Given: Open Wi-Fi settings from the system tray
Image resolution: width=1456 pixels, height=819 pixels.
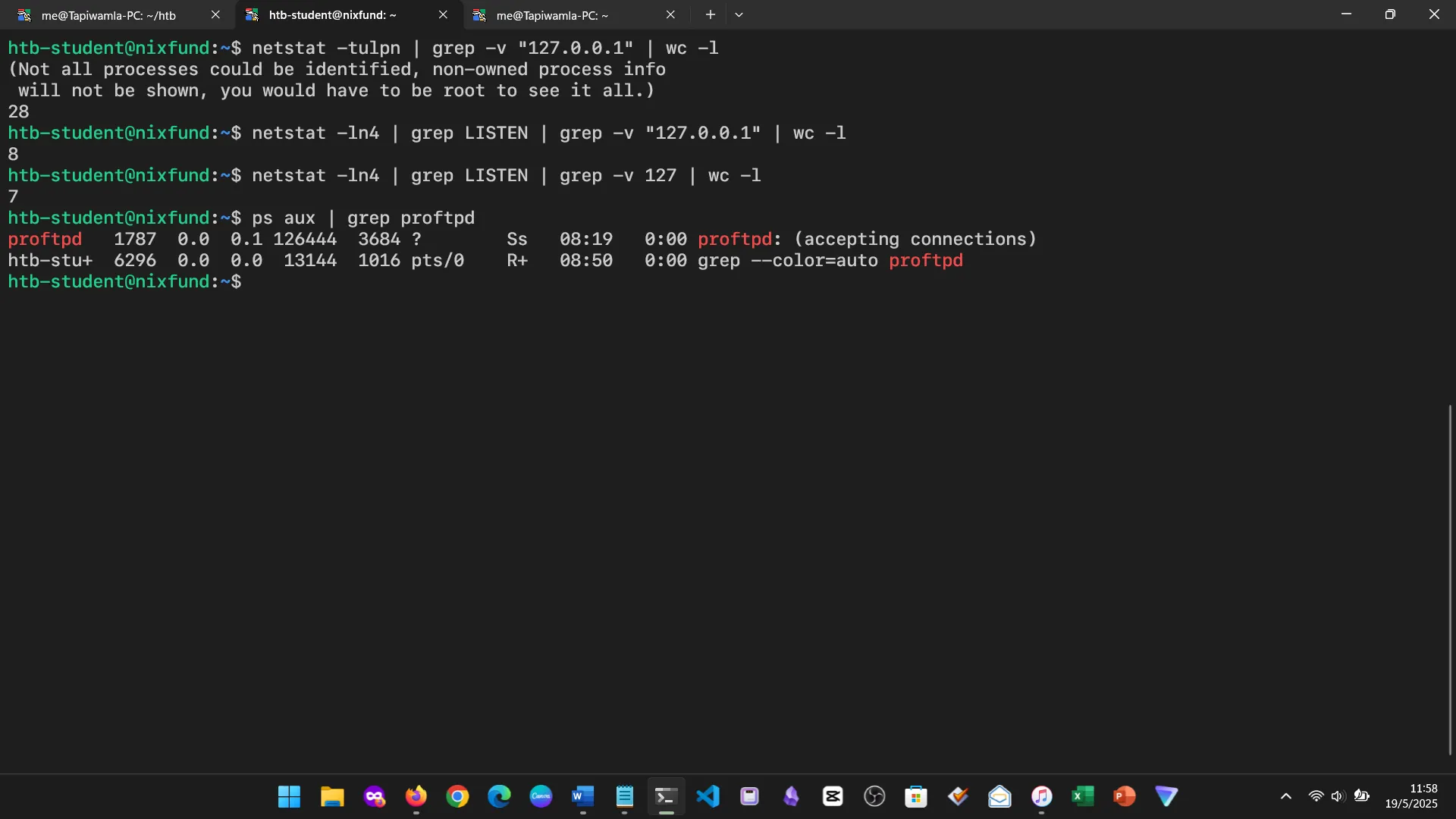Looking at the screenshot, I should tap(1315, 796).
